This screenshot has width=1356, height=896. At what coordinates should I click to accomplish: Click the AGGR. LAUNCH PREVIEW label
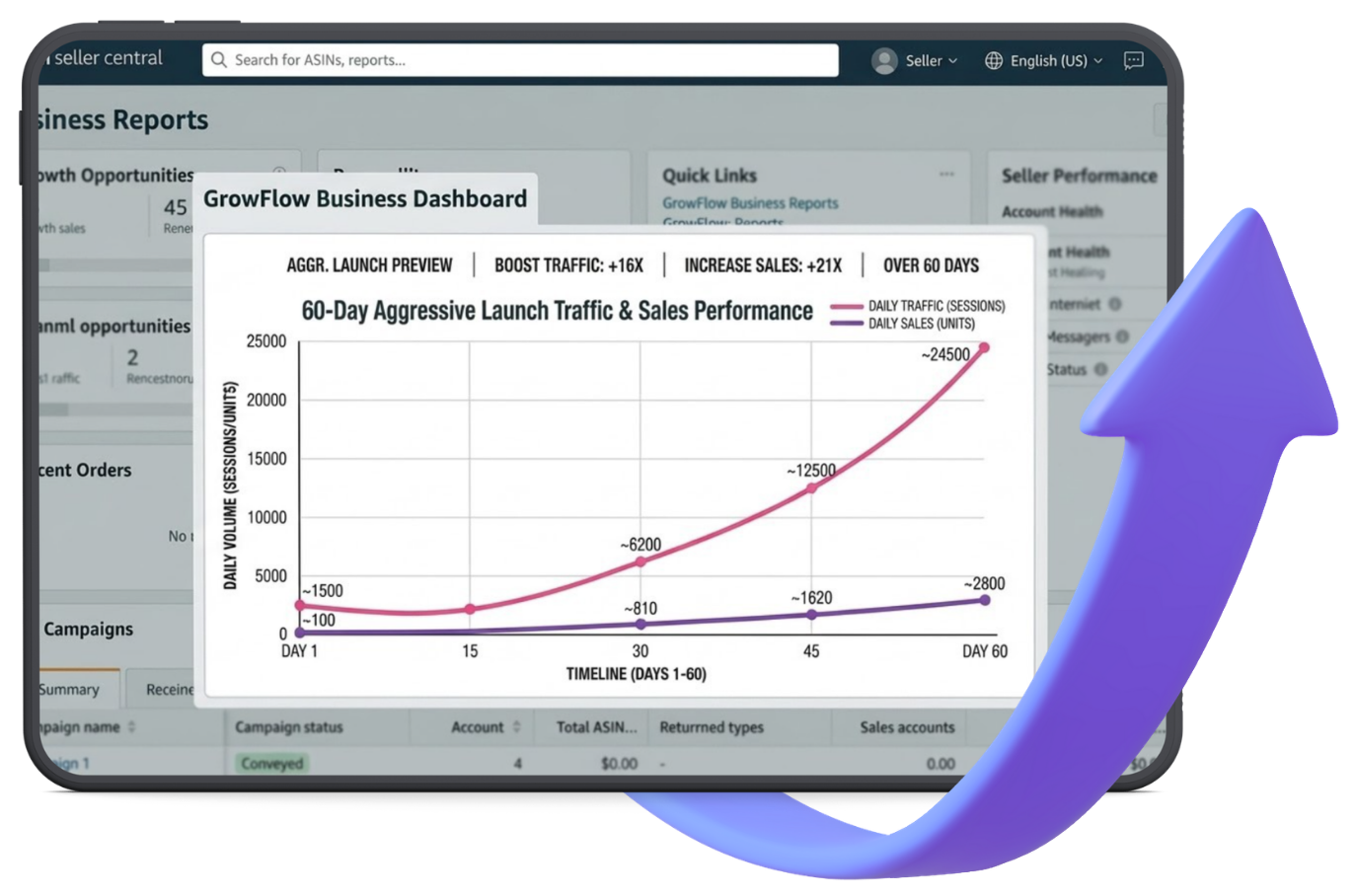pos(369,265)
